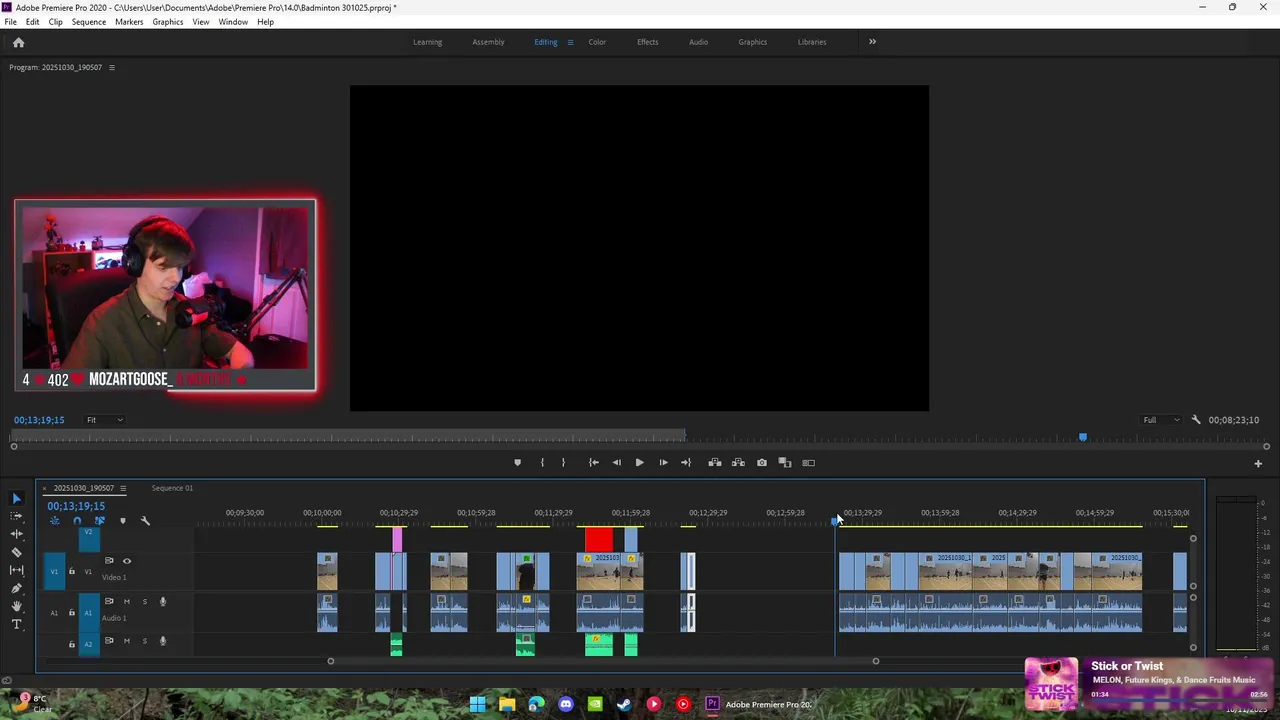The image size is (1280, 720).
Task: Open the Markers menu
Action: [x=129, y=22]
